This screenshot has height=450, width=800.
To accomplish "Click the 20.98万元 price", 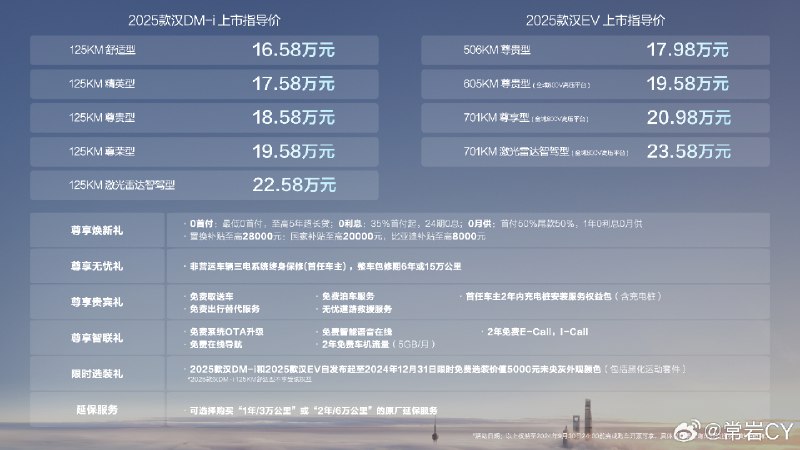I will point(689,117).
